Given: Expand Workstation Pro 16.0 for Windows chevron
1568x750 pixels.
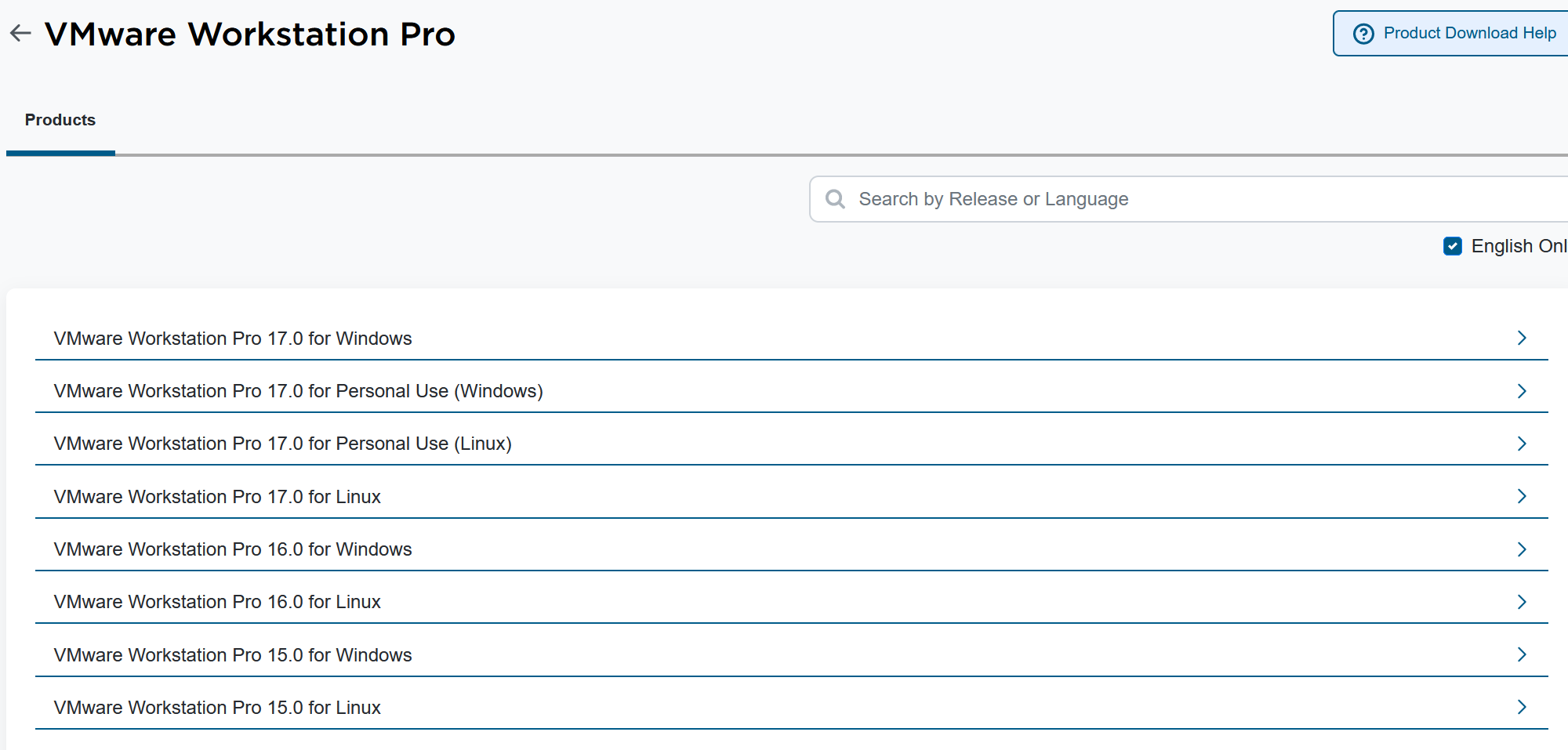Looking at the screenshot, I should 1522,549.
